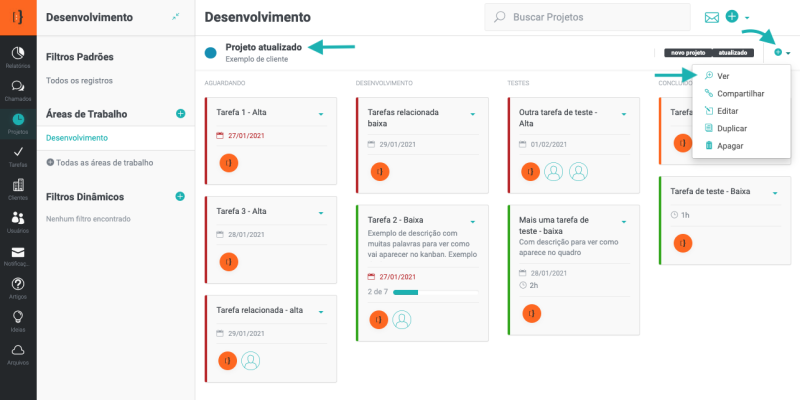Expand the Tarefa de teste - Baixa dropdown
The image size is (800, 400).
pyautogui.click(x=774, y=192)
